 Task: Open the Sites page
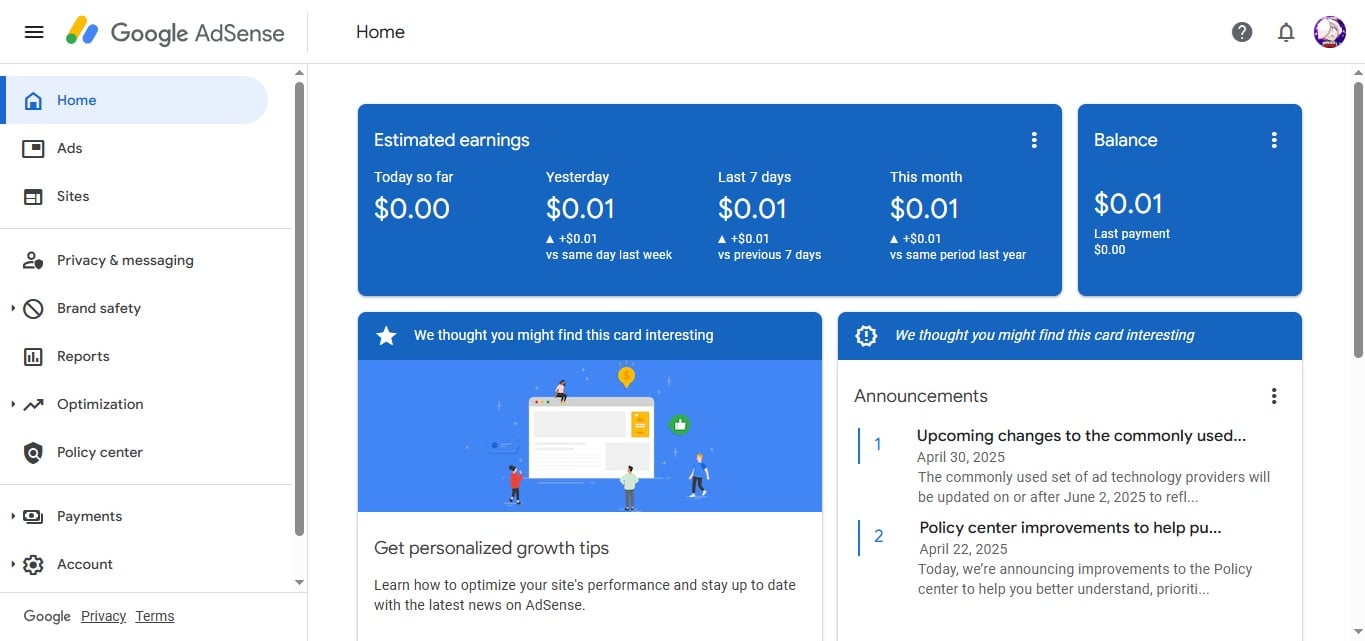(x=72, y=196)
